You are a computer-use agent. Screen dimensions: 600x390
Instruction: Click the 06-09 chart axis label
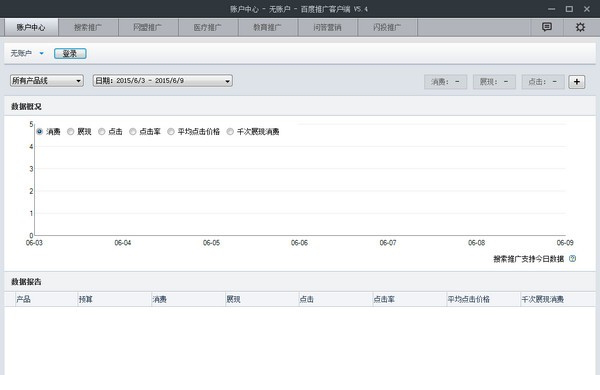click(565, 243)
